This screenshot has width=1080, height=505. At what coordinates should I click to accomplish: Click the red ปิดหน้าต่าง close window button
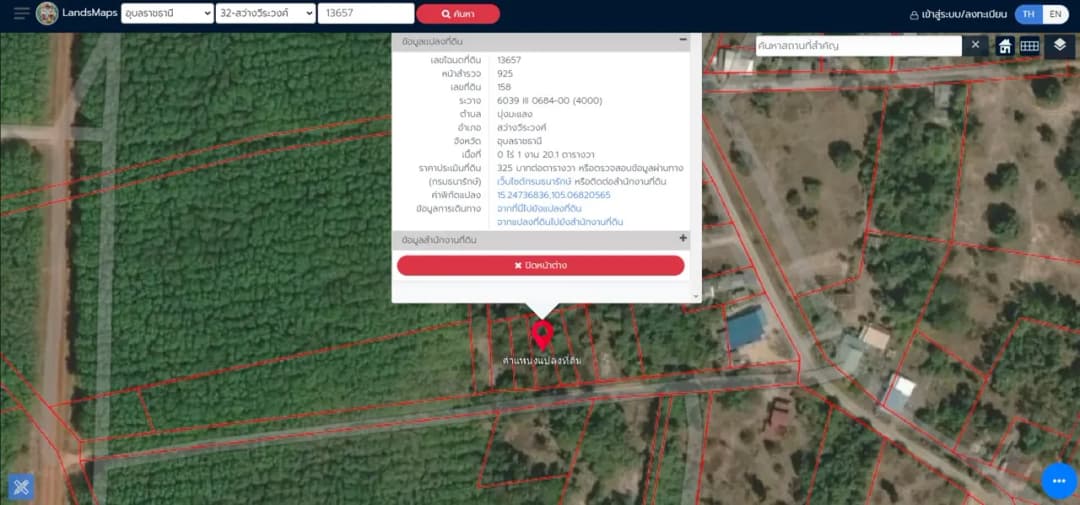coord(541,265)
